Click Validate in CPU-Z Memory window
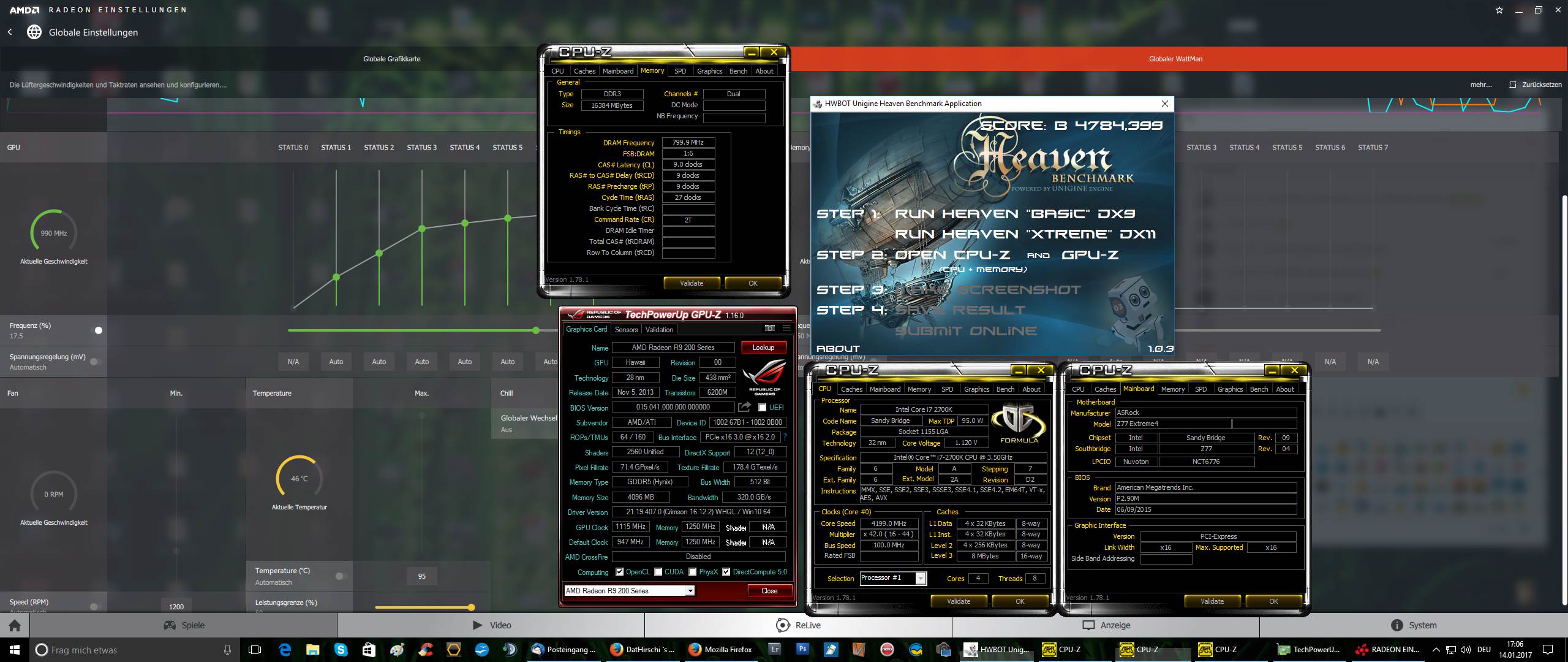This screenshot has height=662, width=1568. [x=692, y=283]
